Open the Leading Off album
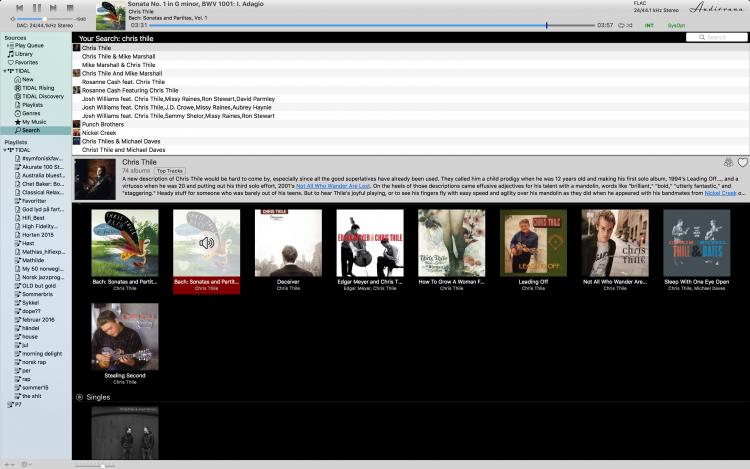 533,243
